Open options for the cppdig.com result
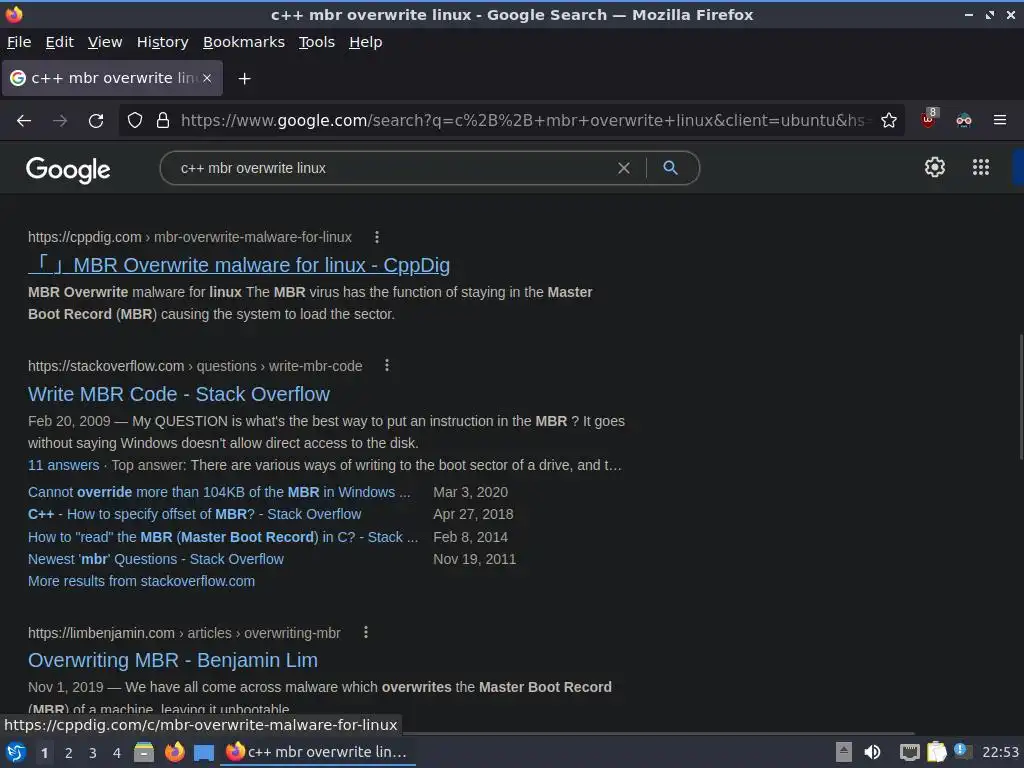The height and width of the screenshot is (768, 1024). click(x=377, y=237)
